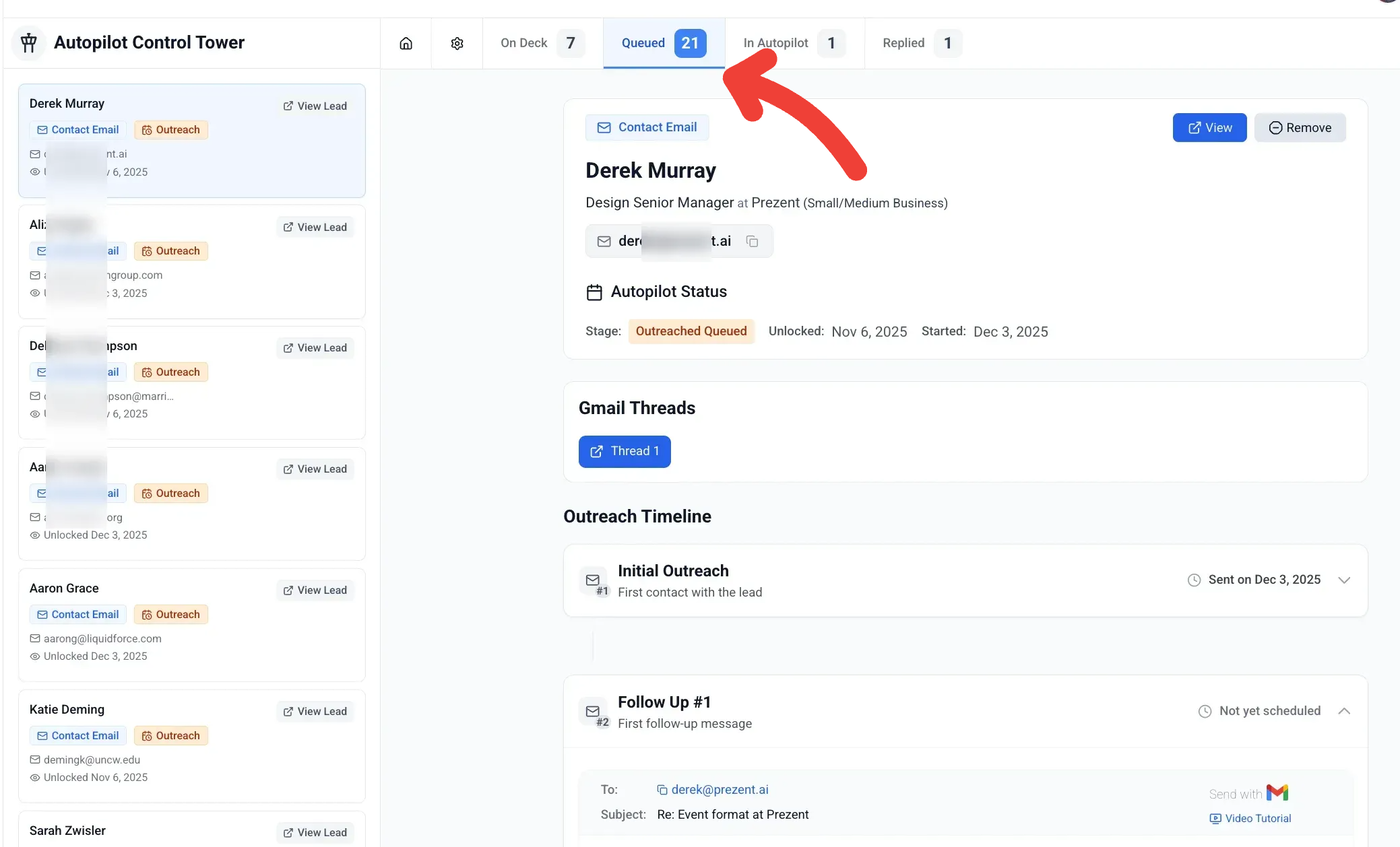Click the control tower logo icon

28,43
